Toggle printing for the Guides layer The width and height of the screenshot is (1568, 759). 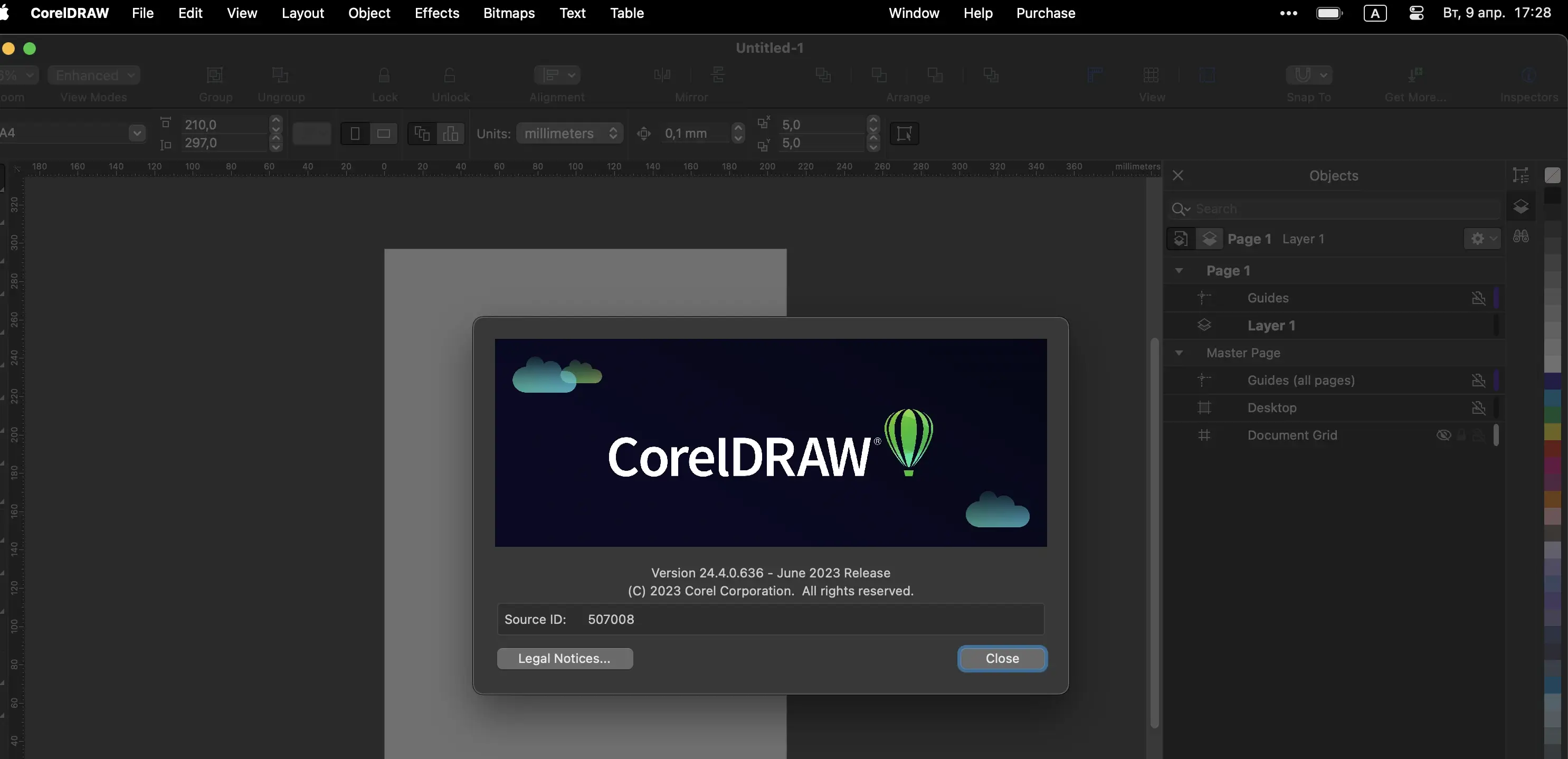[x=1478, y=298]
